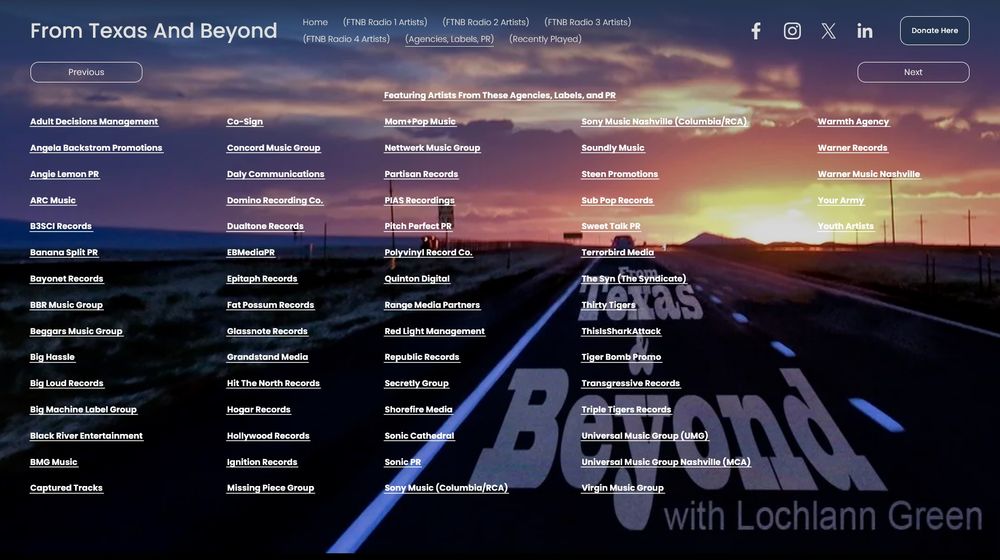1000x560 pixels.
Task: Open the Home menu item
Action: (x=315, y=22)
